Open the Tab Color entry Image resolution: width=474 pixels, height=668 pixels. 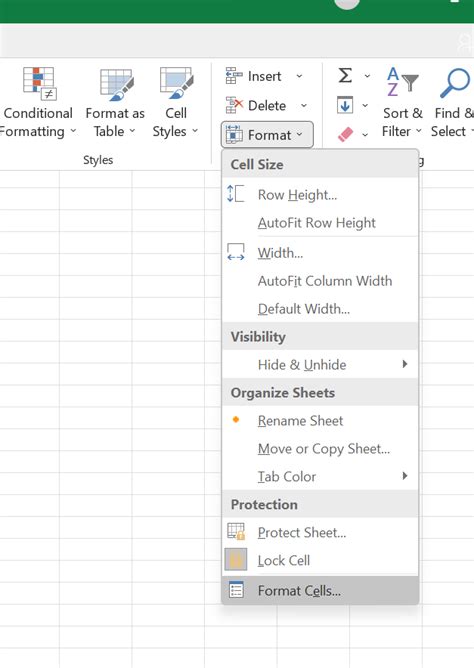pyautogui.click(x=320, y=476)
